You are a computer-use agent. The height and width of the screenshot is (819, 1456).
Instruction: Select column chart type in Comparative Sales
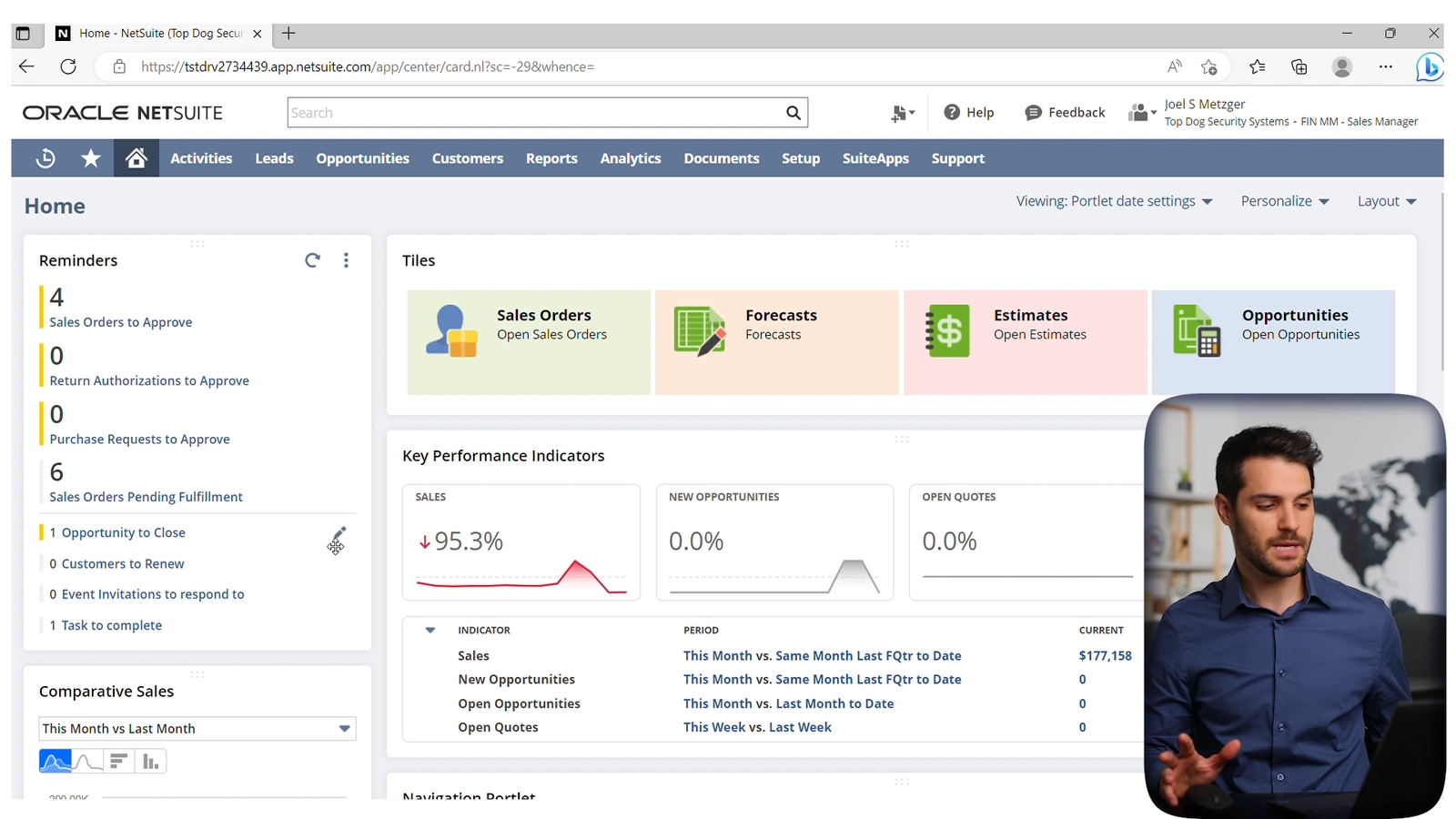click(x=150, y=762)
